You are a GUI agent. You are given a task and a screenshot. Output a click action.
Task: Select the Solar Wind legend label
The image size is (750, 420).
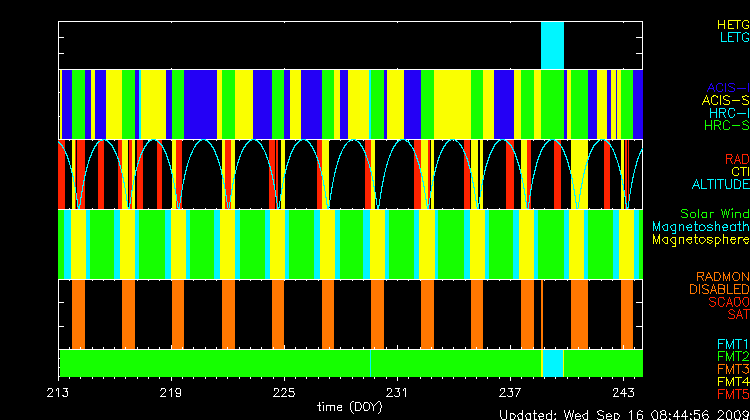click(x=714, y=214)
